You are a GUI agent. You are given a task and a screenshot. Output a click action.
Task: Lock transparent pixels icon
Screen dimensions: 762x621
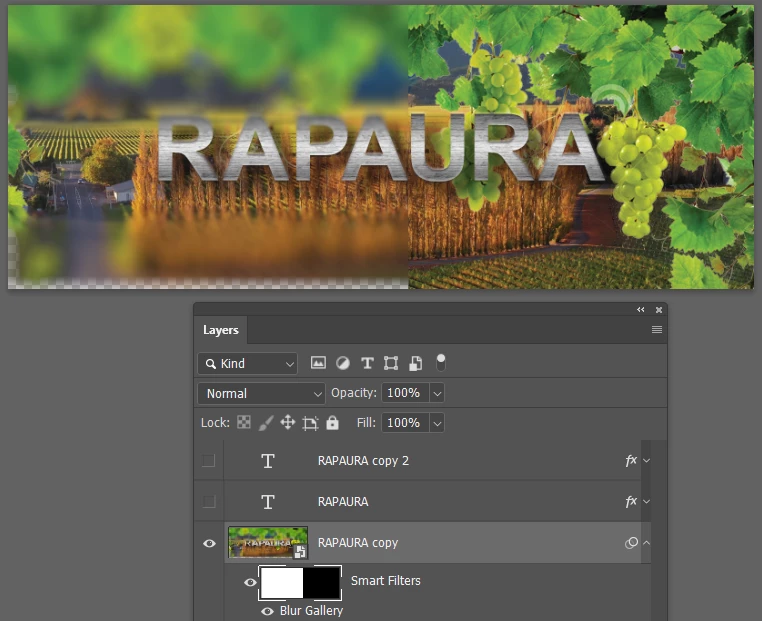[243, 422]
